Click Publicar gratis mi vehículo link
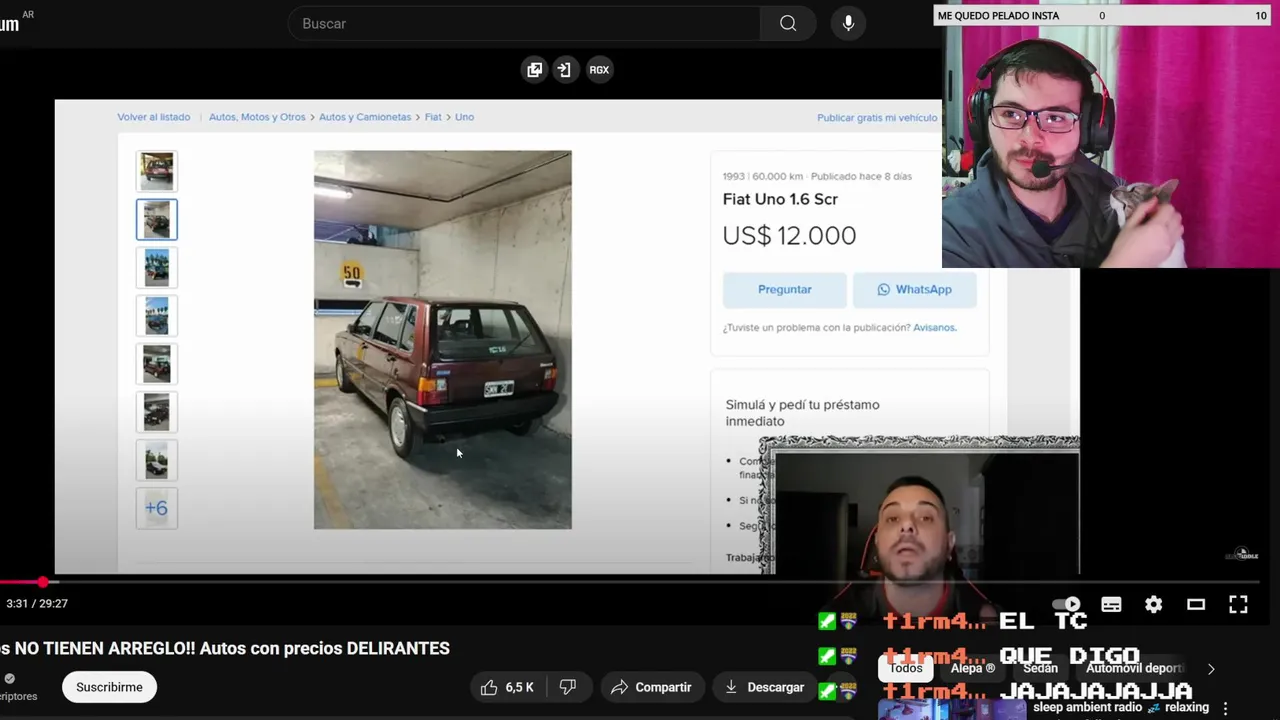Image resolution: width=1280 pixels, height=720 pixels. coord(877,117)
